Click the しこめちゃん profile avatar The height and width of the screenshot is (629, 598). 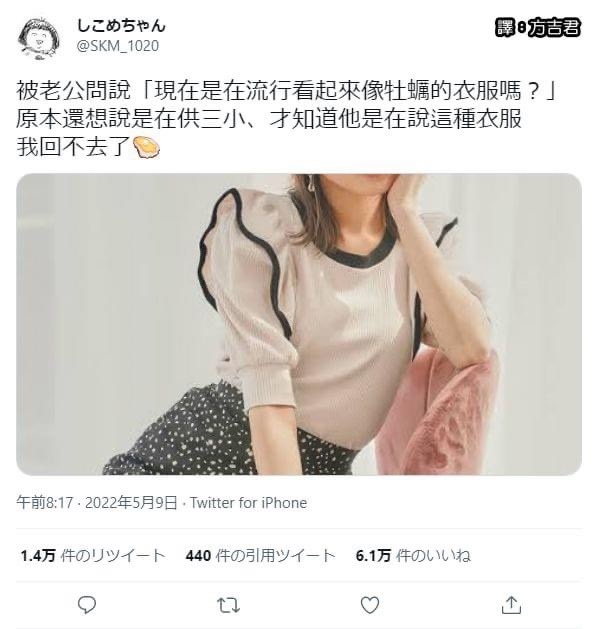[x=39, y=39]
